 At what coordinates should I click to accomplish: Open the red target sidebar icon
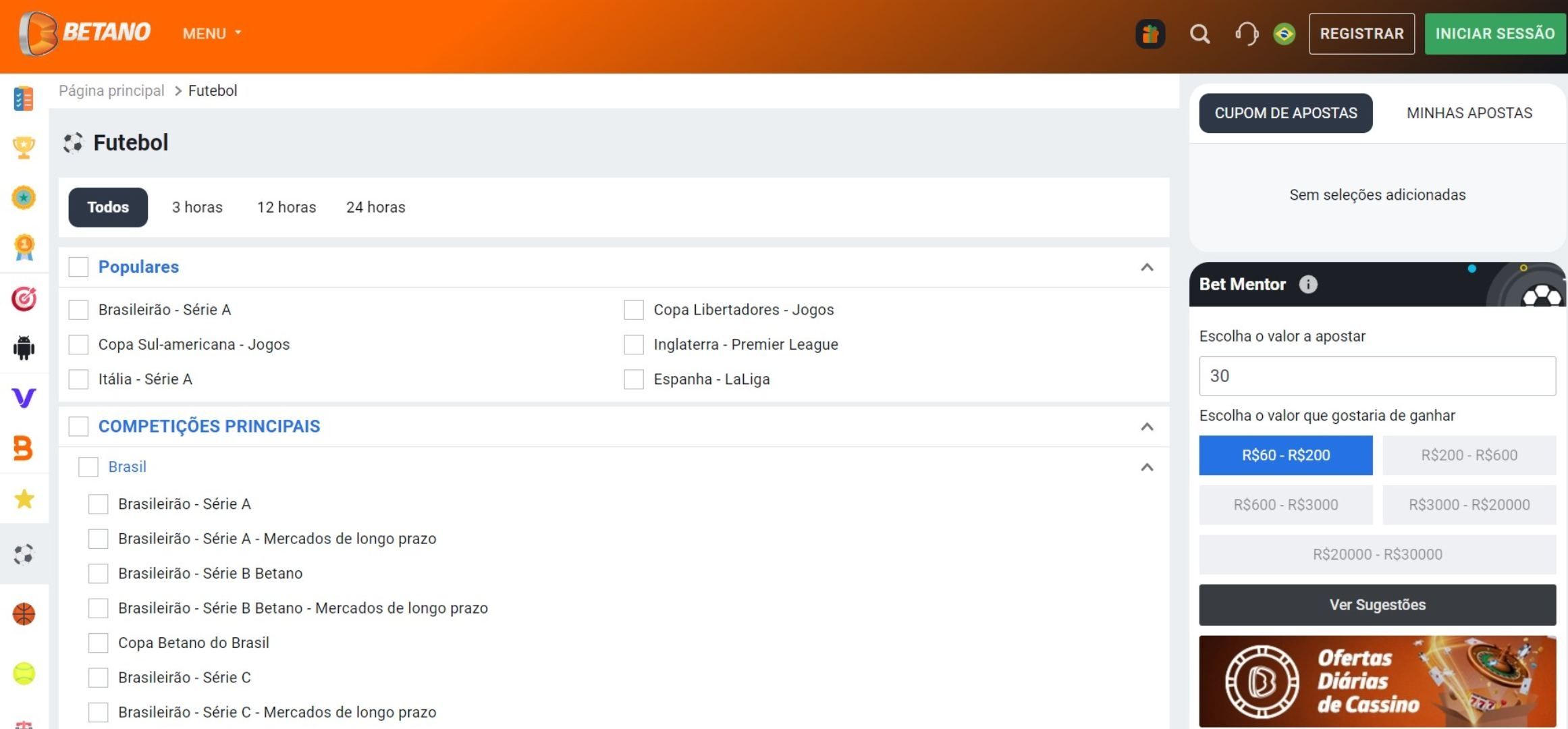click(24, 298)
